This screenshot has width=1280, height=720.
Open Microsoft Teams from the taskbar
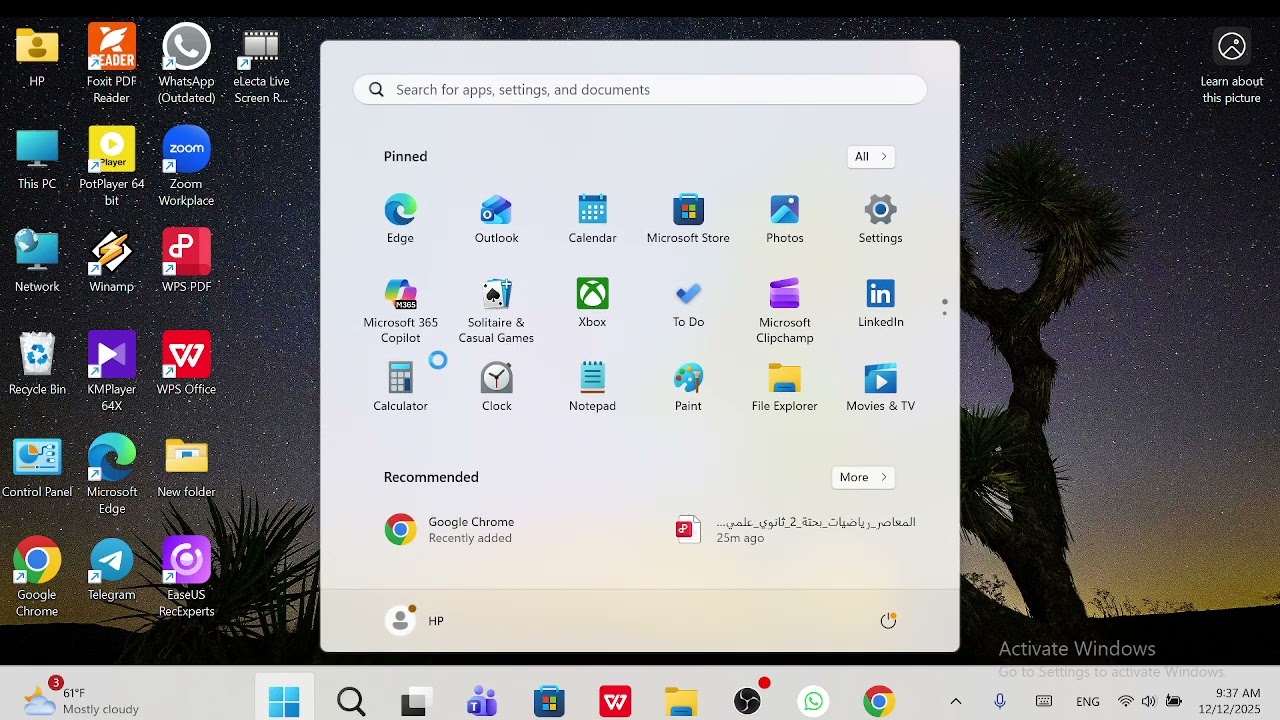tap(482, 701)
